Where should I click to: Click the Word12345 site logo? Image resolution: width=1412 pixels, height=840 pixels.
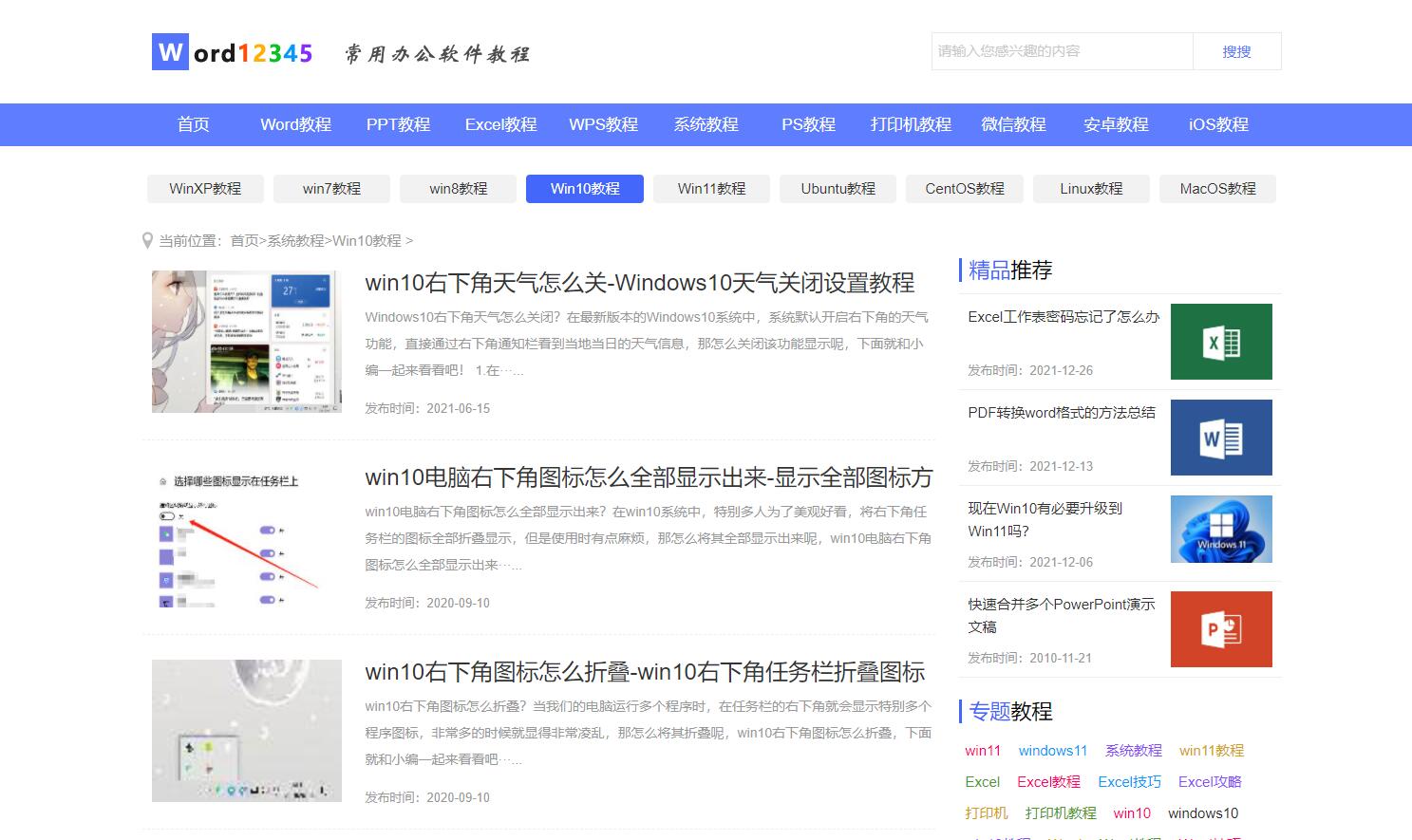[x=233, y=52]
